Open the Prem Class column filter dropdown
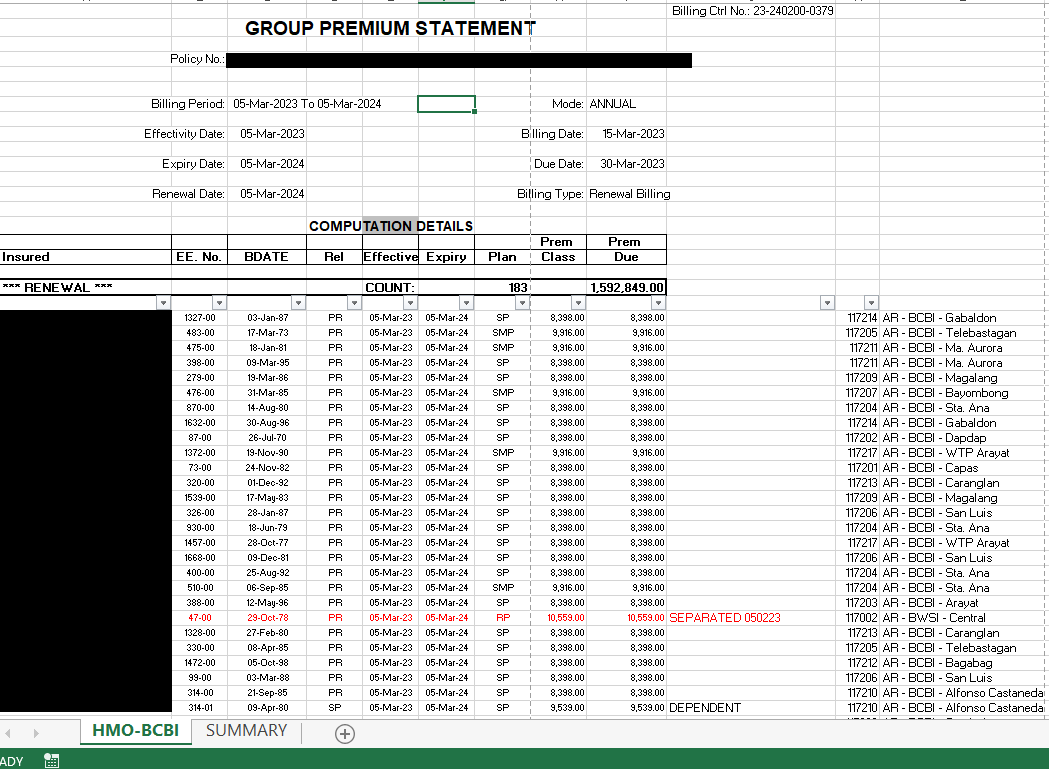This screenshot has width=1049, height=769. point(578,303)
